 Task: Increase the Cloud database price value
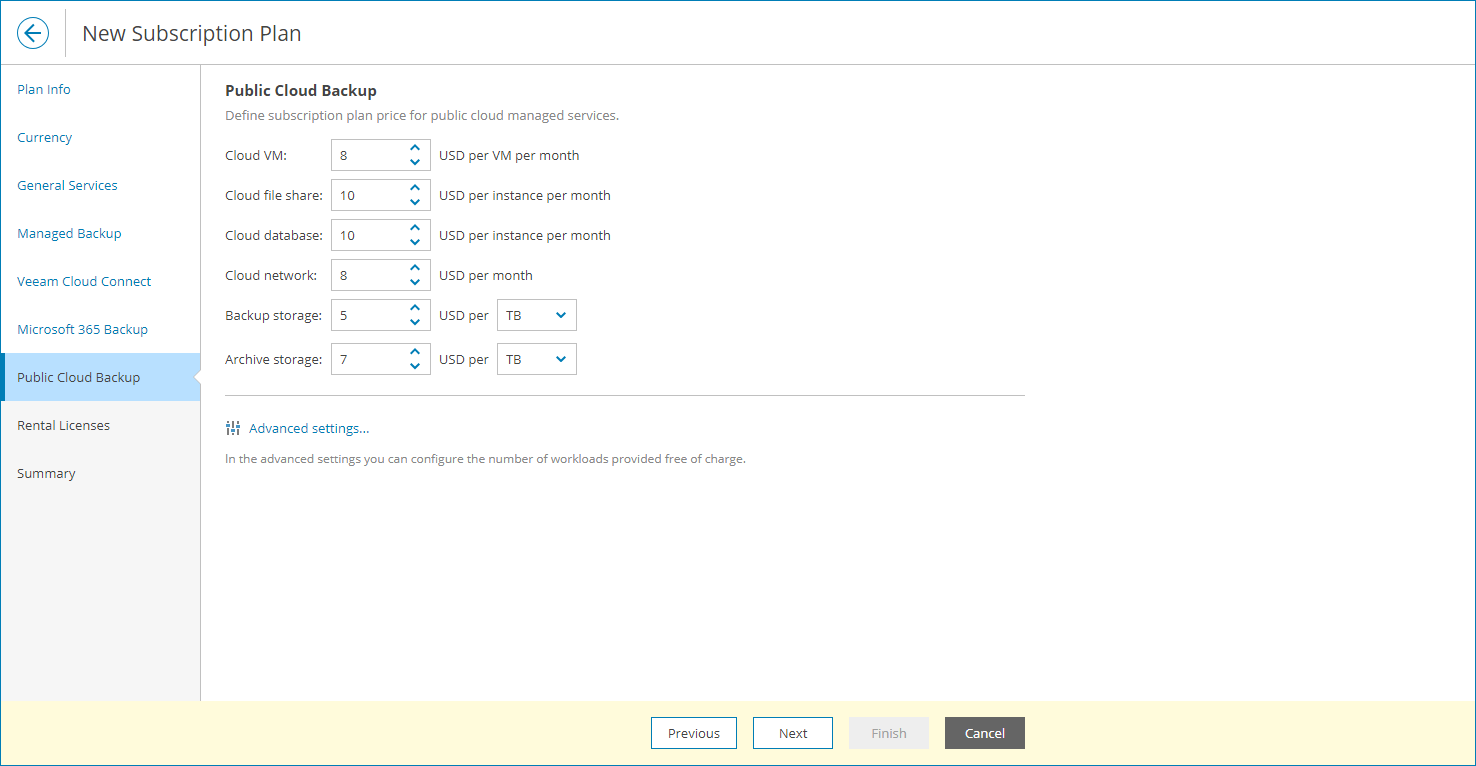415,228
